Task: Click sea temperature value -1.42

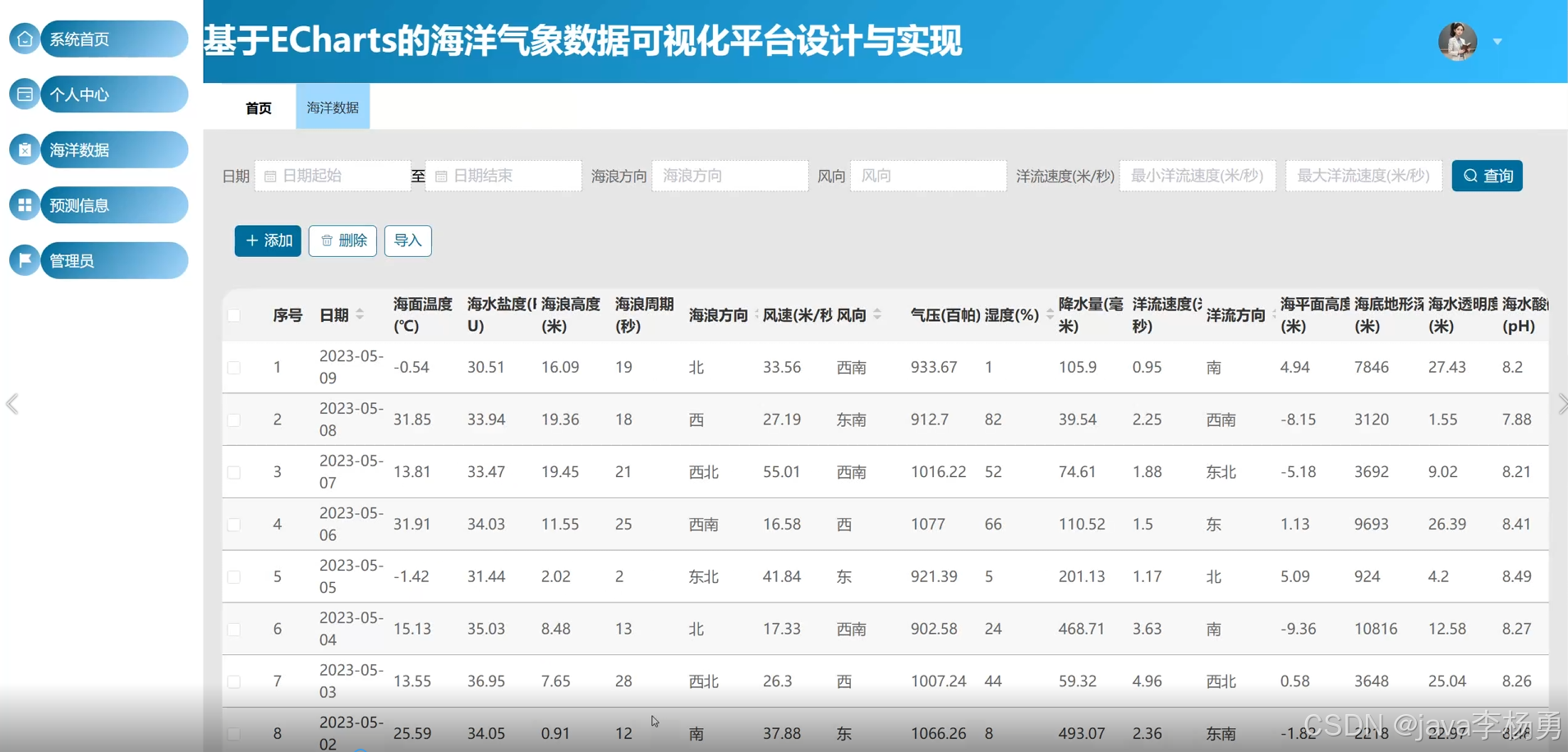Action: [x=412, y=576]
